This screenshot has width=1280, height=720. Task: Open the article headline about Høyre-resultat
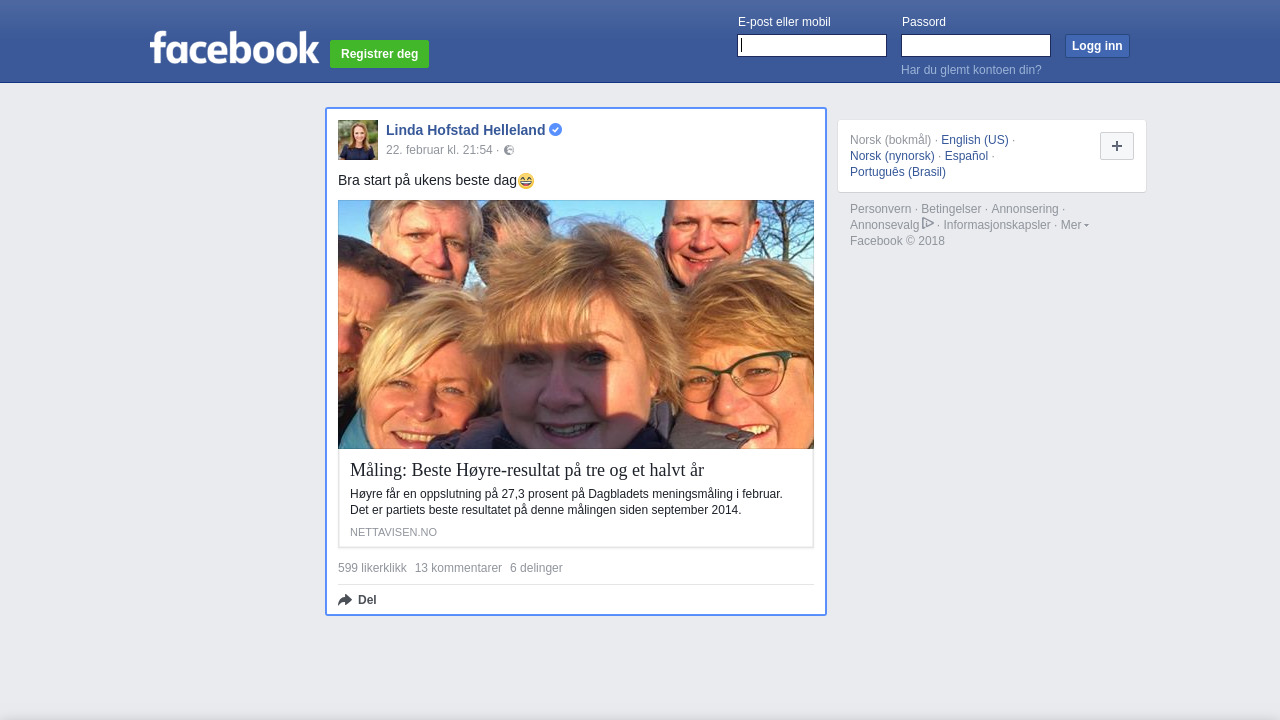[527, 470]
